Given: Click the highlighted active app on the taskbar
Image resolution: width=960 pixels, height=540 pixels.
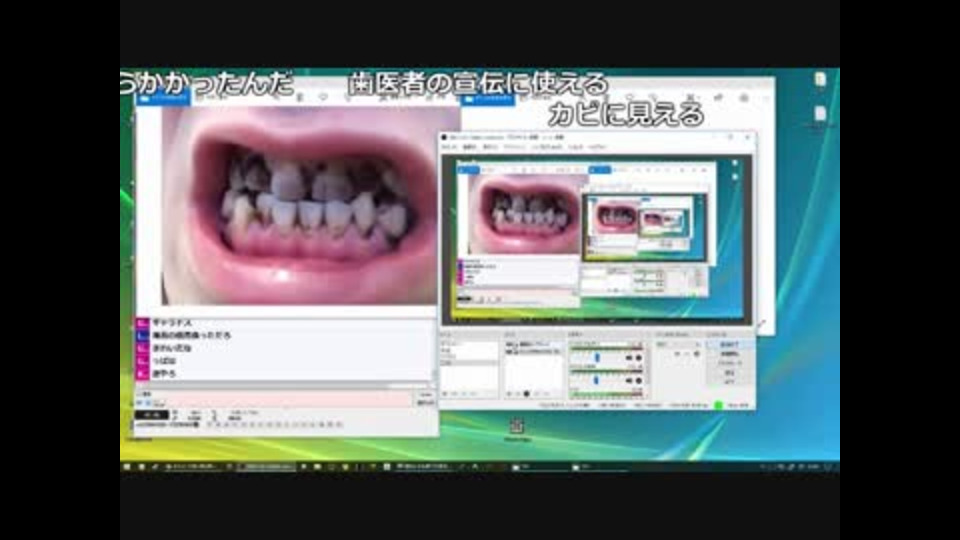Looking at the screenshot, I should [x=266, y=467].
